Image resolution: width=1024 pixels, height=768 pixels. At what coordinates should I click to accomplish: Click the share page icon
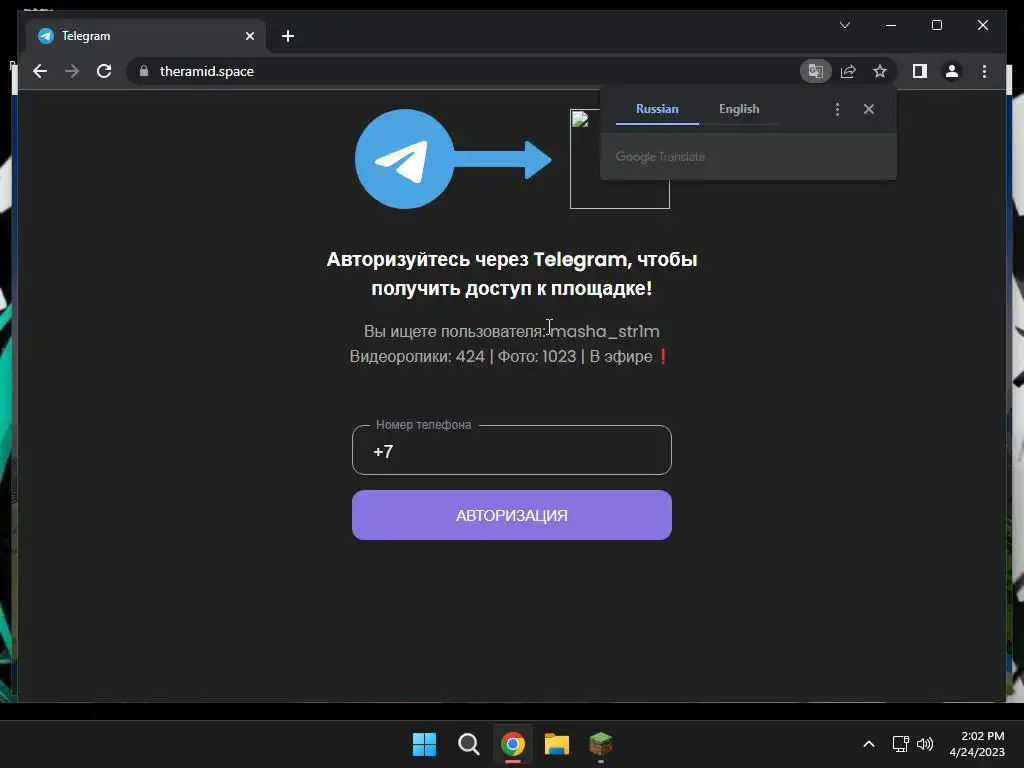point(848,71)
